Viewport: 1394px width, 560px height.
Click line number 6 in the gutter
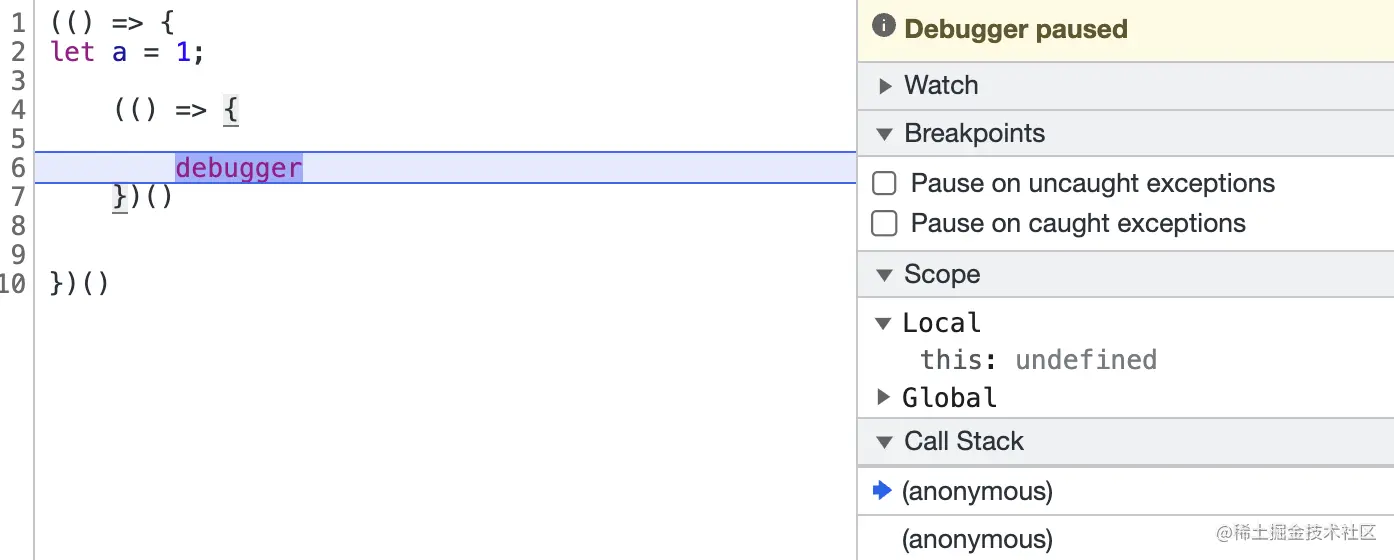(18, 168)
